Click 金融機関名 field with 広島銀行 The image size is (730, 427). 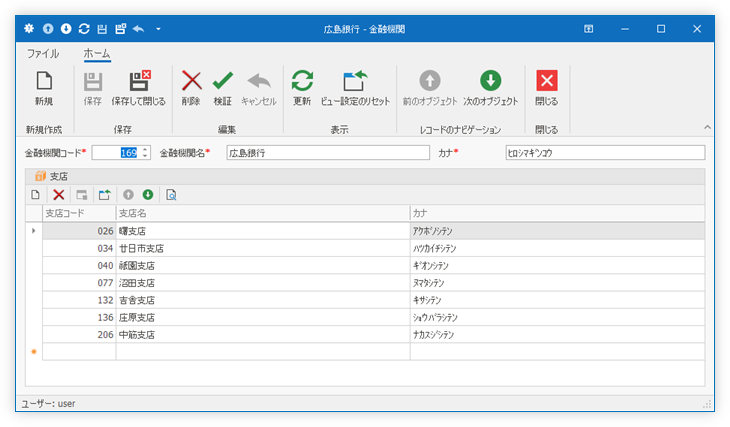coord(328,153)
